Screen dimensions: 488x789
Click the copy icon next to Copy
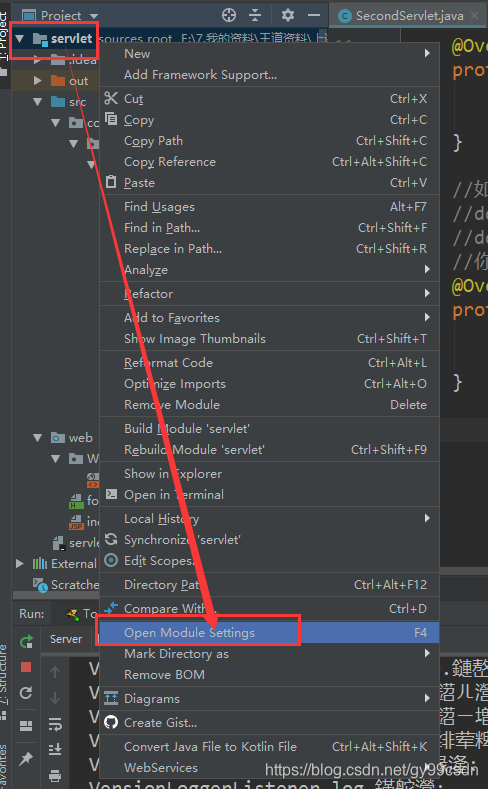coord(111,119)
